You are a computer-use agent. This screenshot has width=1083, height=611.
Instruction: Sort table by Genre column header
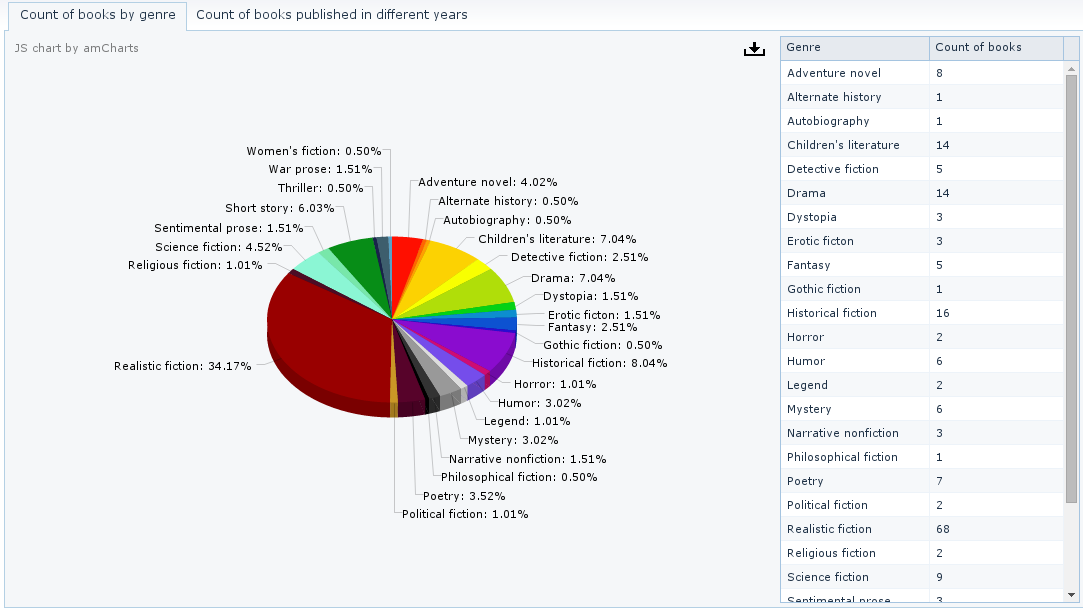pyautogui.click(x=855, y=48)
